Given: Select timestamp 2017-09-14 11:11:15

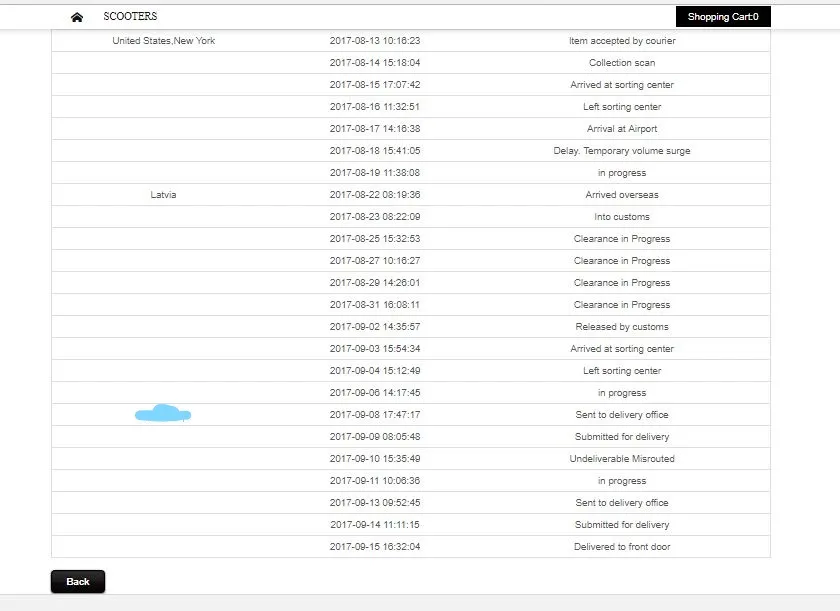Looking at the screenshot, I should [375, 524].
